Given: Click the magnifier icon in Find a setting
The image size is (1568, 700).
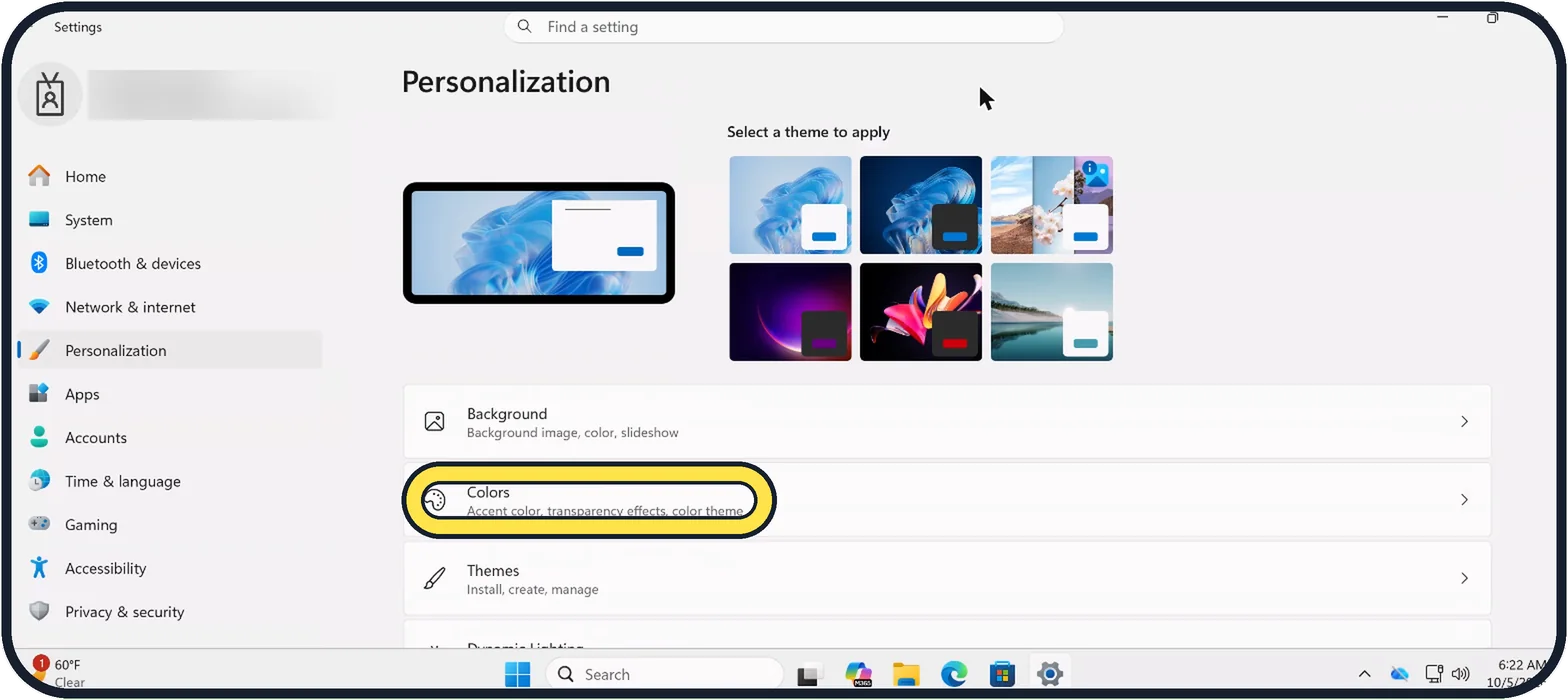Looking at the screenshot, I should (525, 27).
